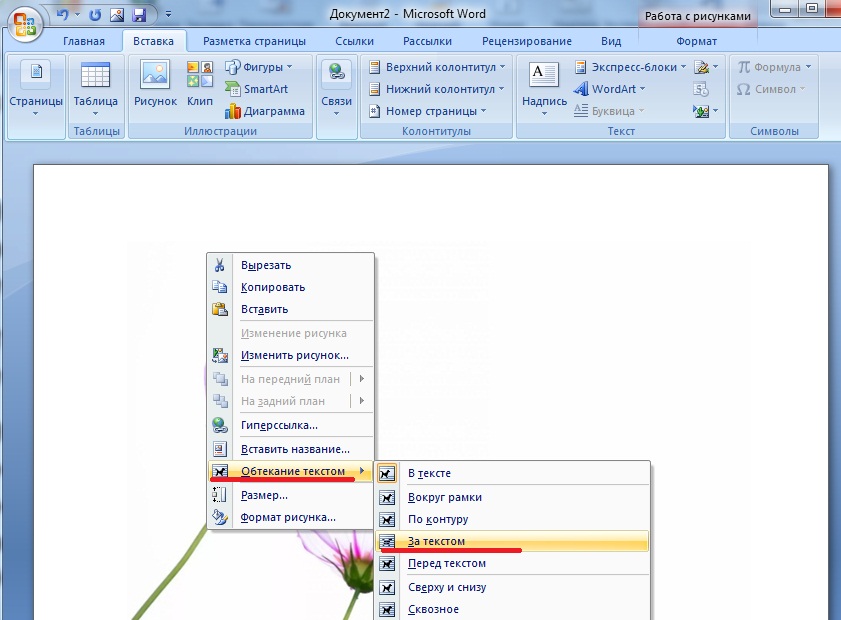Click the Redo icon in quick access toolbar
This screenshot has width=841, height=620.
point(95,14)
